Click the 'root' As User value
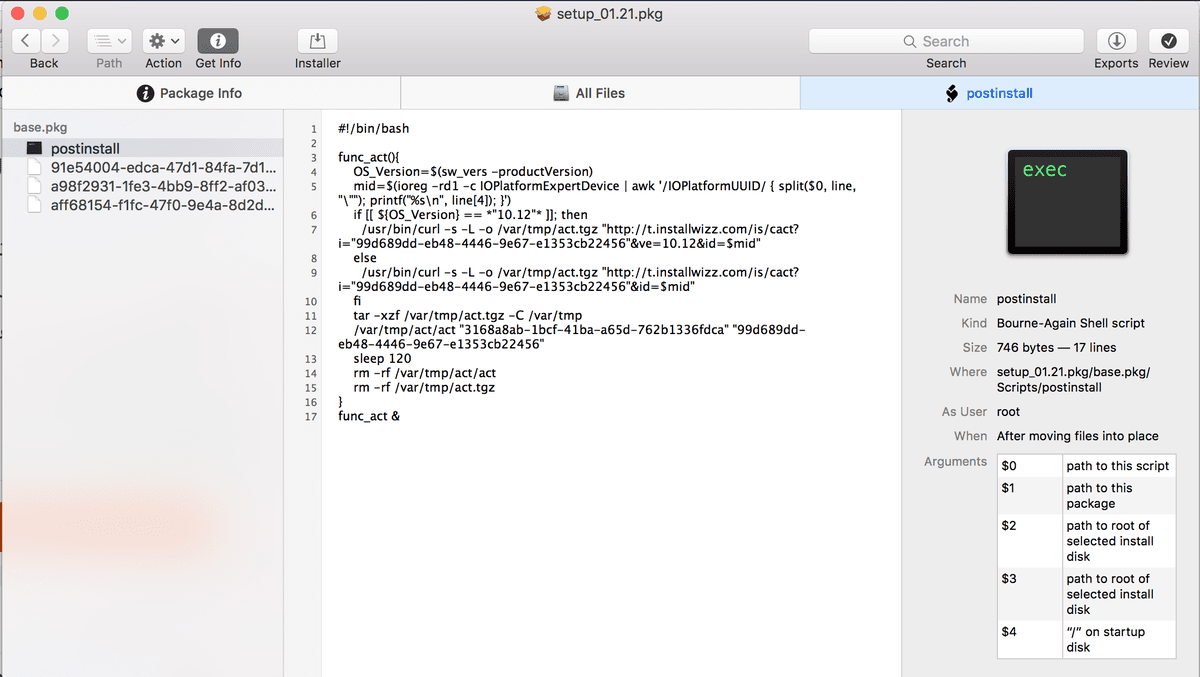Screen dimensions: 1200x677 1008,411
